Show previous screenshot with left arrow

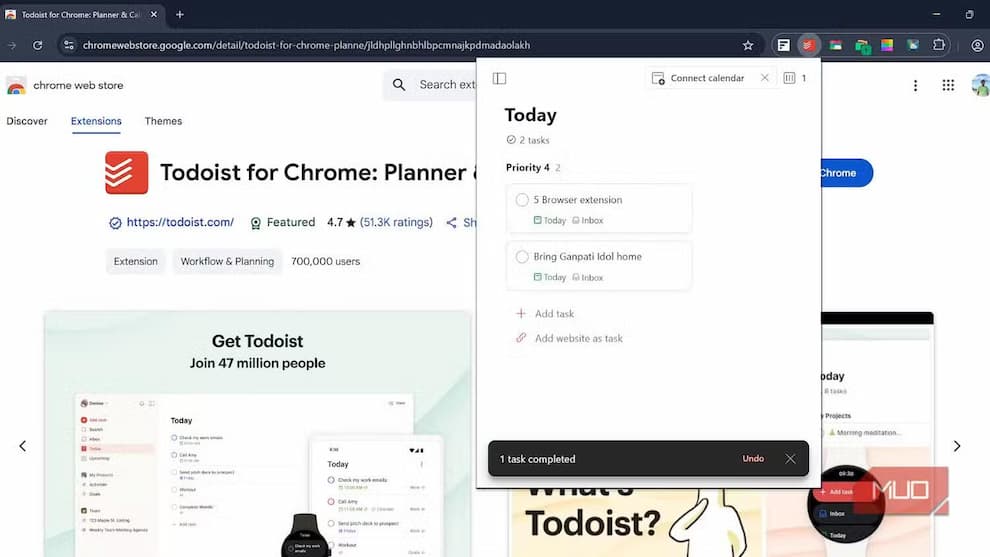coord(23,446)
